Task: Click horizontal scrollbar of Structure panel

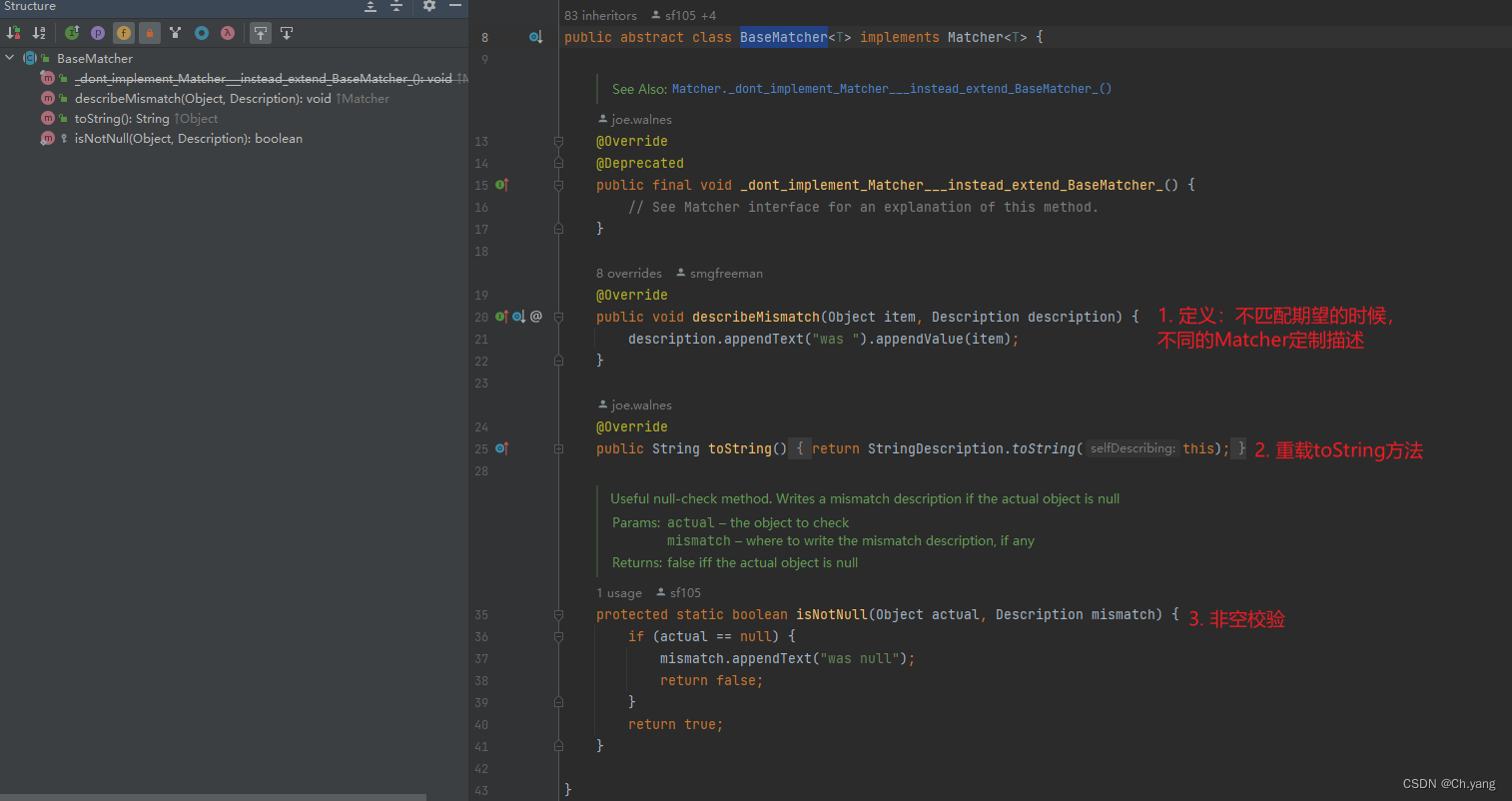Action: click(x=213, y=797)
